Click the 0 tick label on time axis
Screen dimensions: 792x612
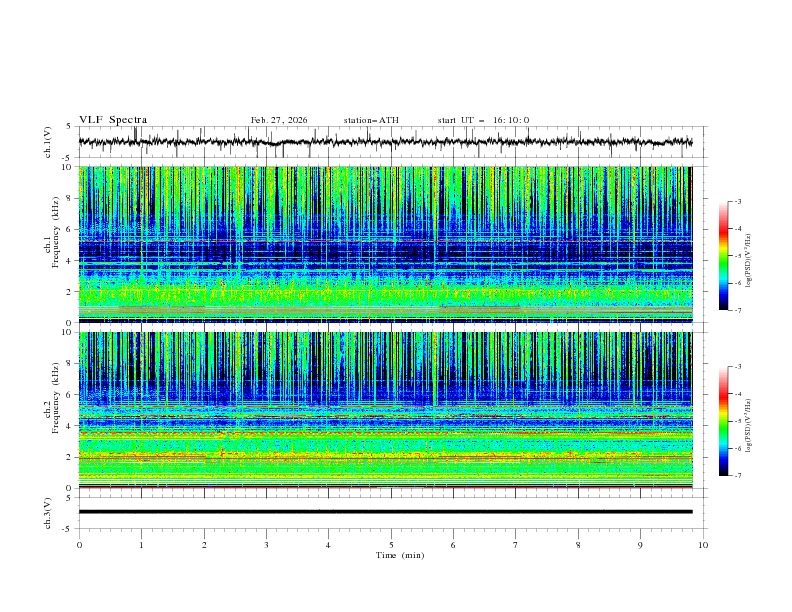(x=79, y=545)
